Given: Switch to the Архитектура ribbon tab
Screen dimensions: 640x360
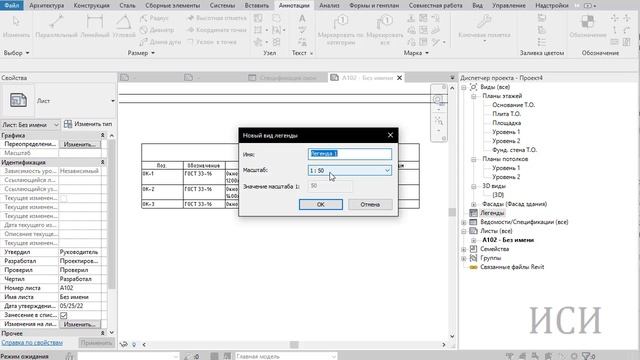Looking at the screenshot, I should tap(47, 5).
